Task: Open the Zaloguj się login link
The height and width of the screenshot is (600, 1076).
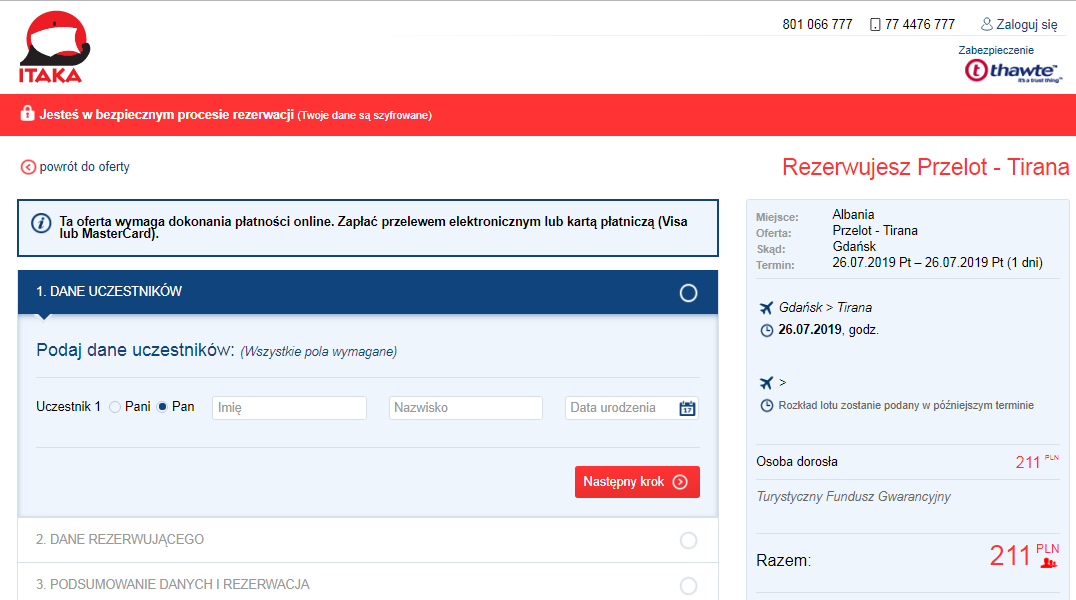Action: click(x=1027, y=25)
